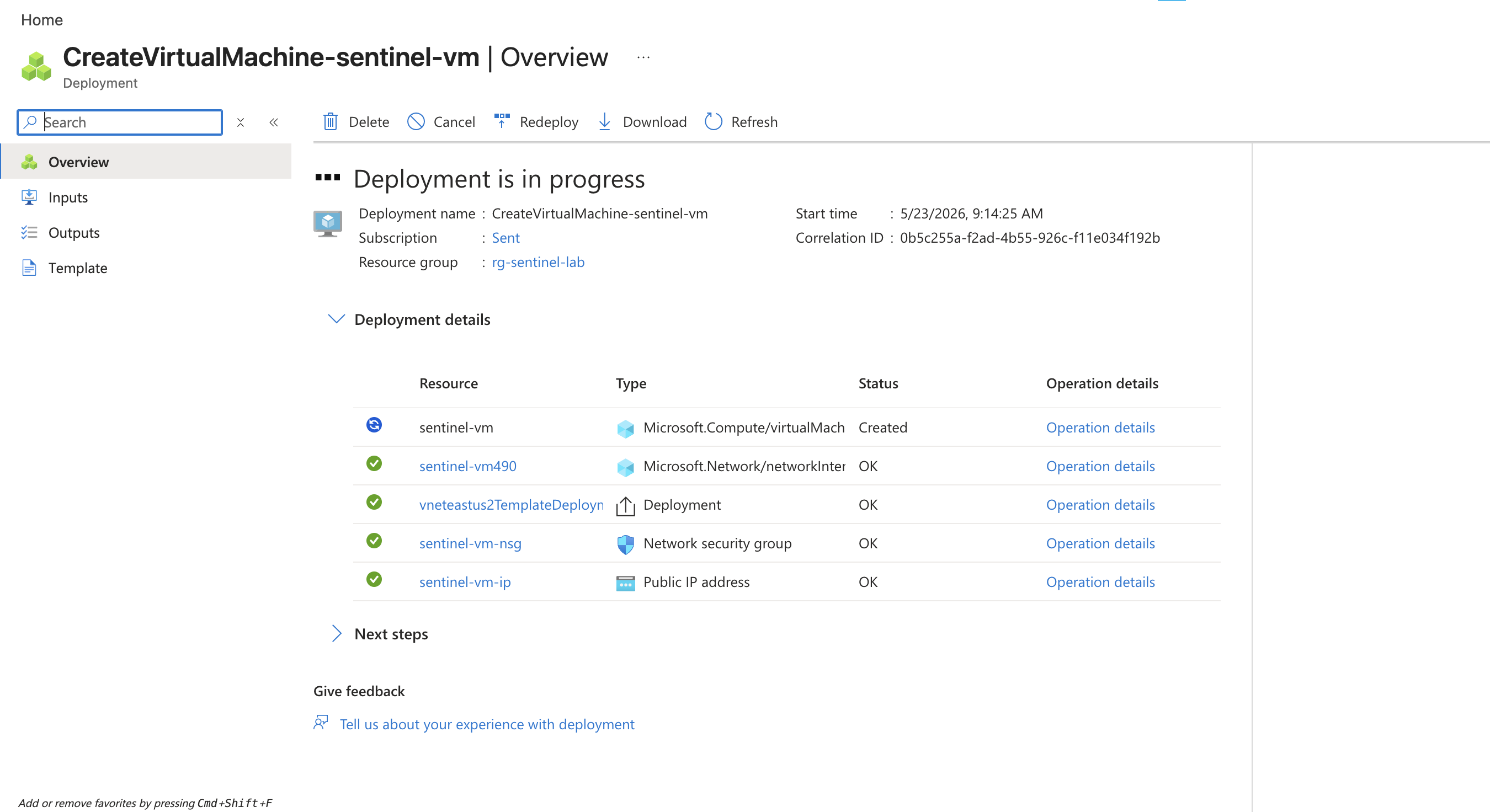Click the Network security group type text
1490x812 pixels.
coord(717,543)
